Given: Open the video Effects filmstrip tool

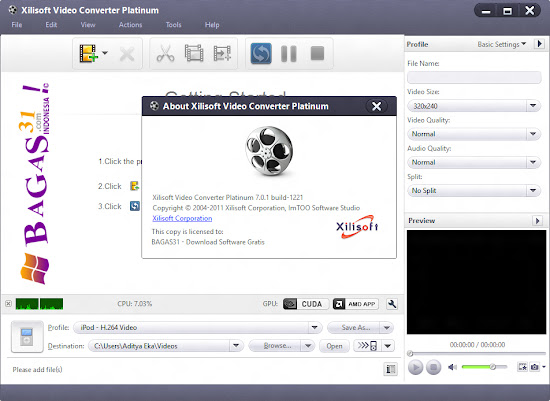Looking at the screenshot, I should tap(194, 53).
